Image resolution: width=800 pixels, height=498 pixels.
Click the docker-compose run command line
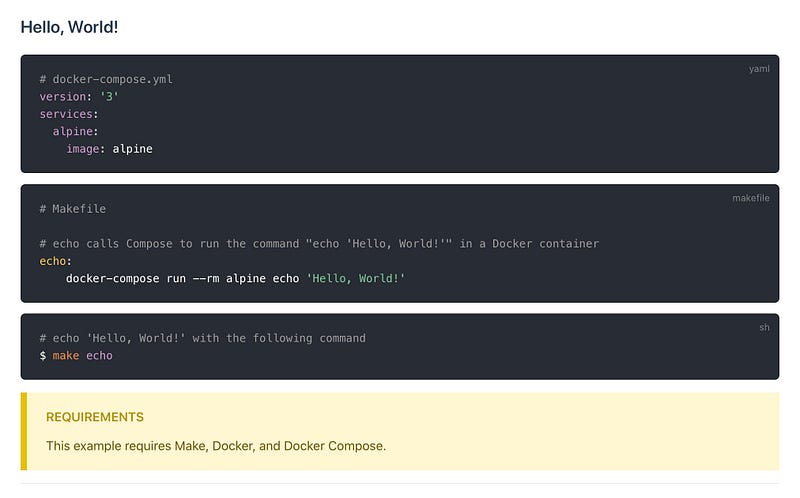click(x=235, y=278)
